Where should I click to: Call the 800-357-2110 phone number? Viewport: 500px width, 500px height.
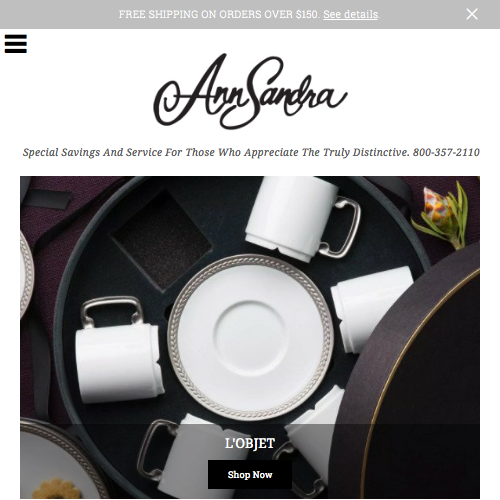446,152
